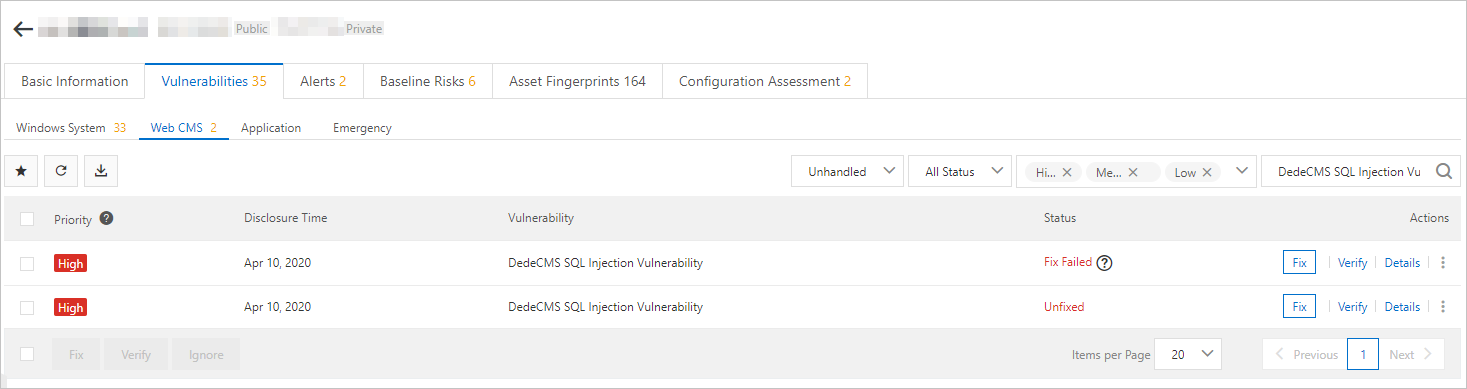Click the Fix Failed help icon
Viewport: 1467px width, 389px height.
pos(1105,263)
